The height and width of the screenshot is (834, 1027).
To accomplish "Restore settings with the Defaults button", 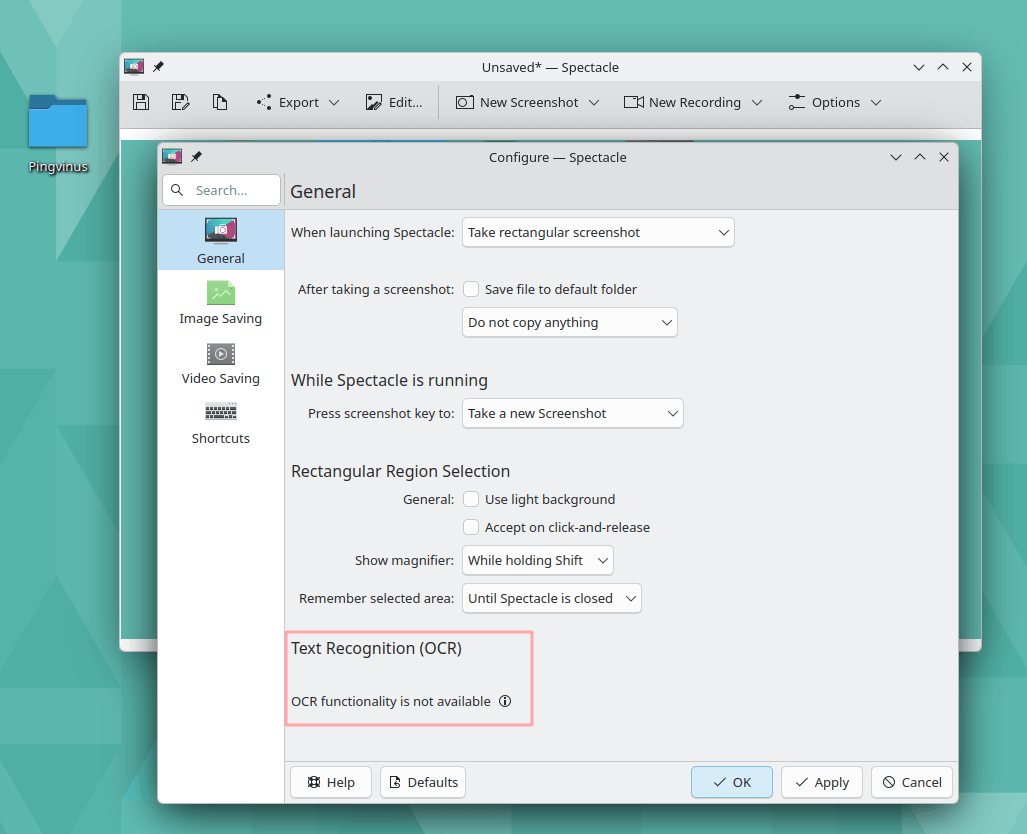I will pyautogui.click(x=423, y=782).
